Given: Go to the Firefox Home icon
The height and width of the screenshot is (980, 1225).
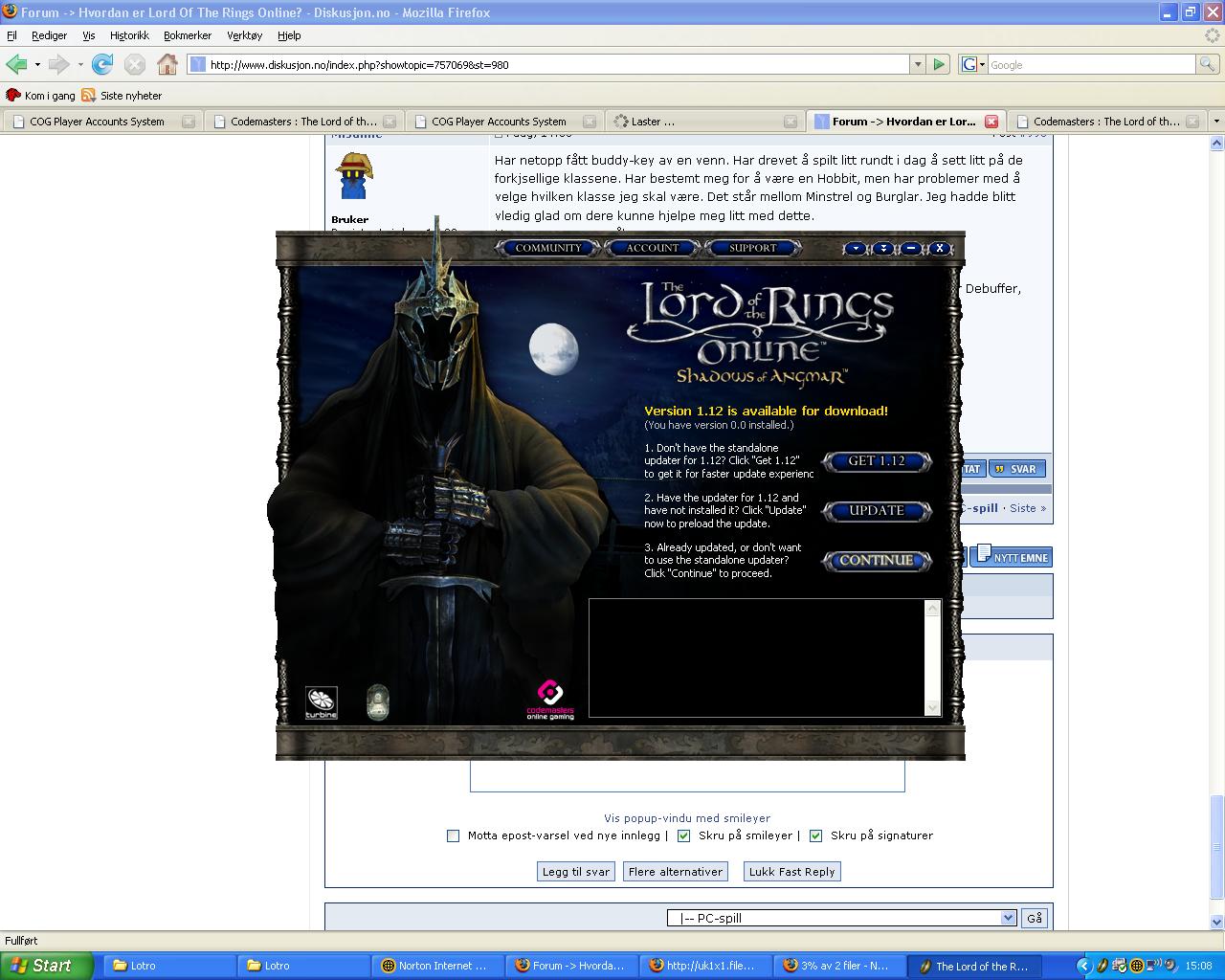Looking at the screenshot, I should tap(167, 64).
